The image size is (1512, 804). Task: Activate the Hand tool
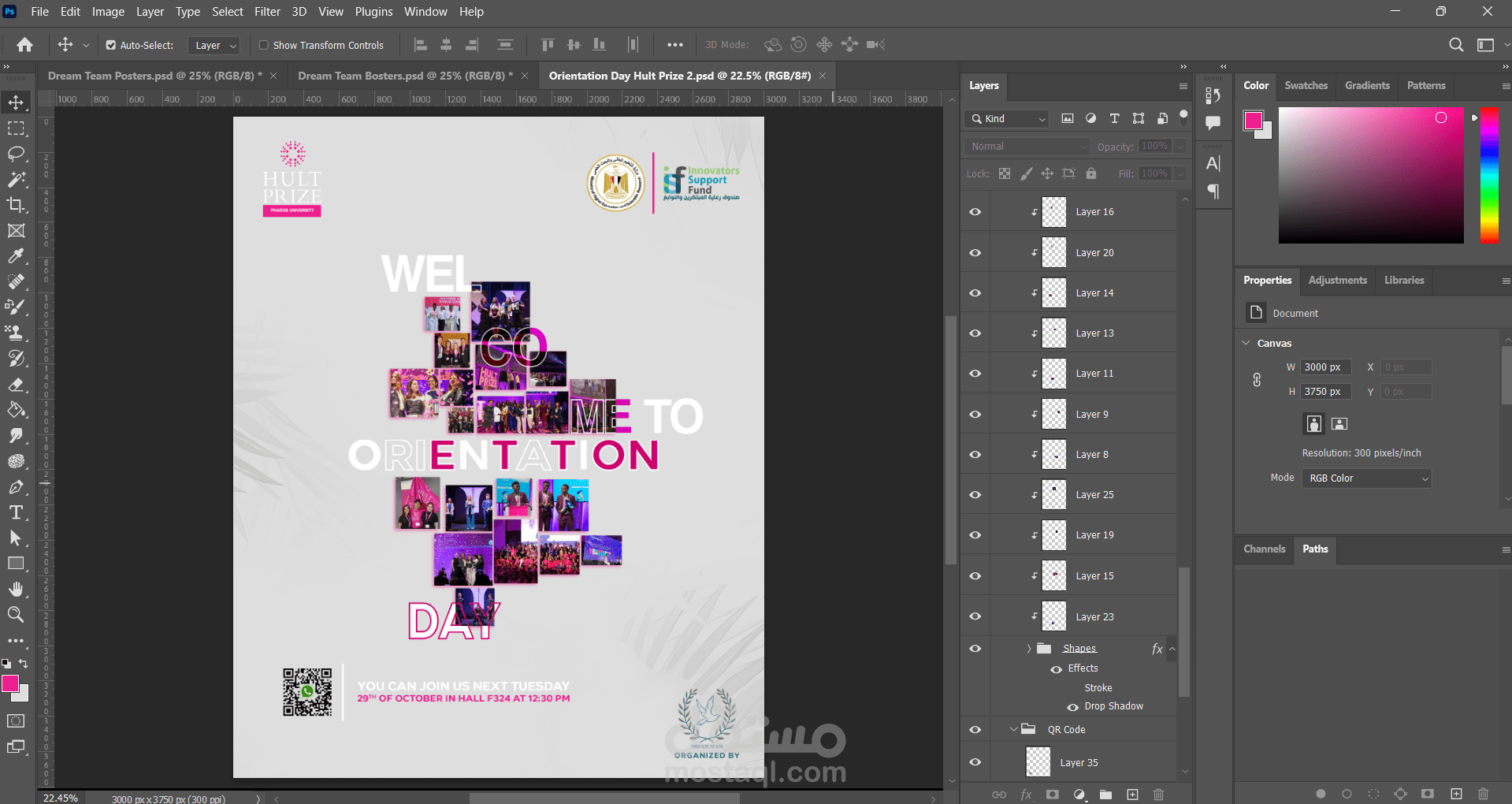click(16, 590)
